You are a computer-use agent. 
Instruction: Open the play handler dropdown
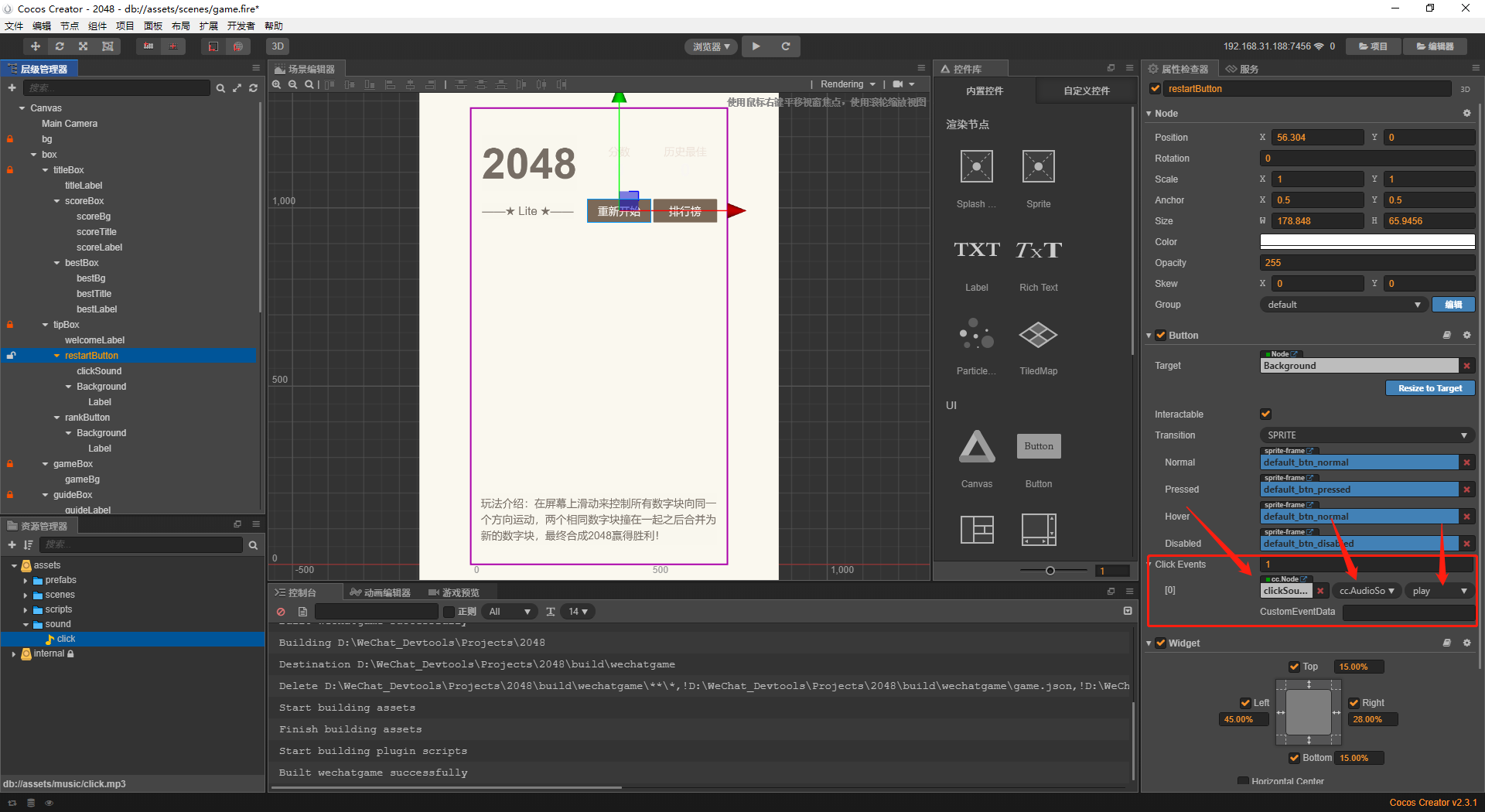tap(1439, 591)
